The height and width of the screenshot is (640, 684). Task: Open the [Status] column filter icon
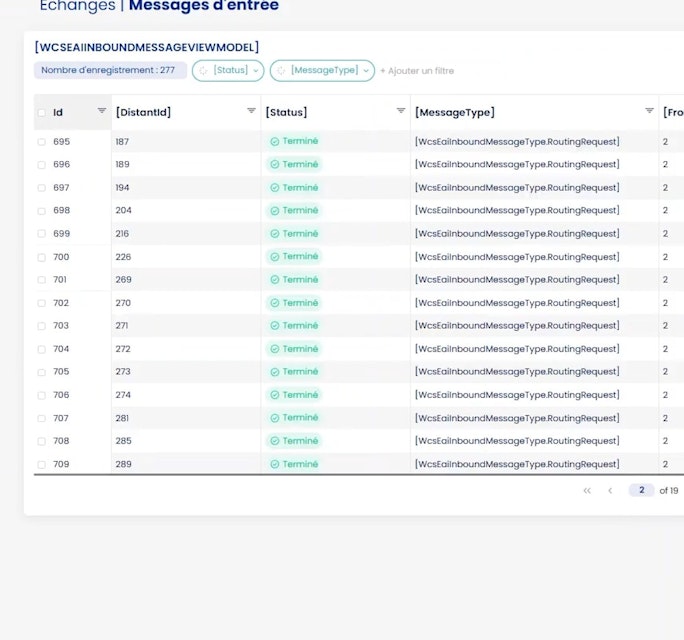[x=401, y=111]
